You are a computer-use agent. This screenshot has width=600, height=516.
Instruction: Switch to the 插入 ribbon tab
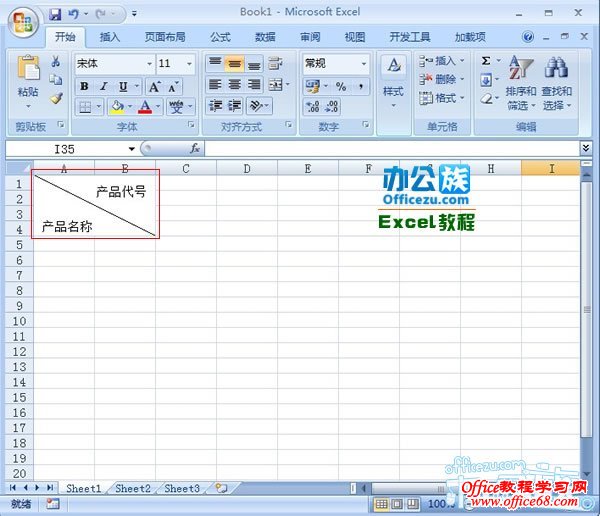[110, 37]
